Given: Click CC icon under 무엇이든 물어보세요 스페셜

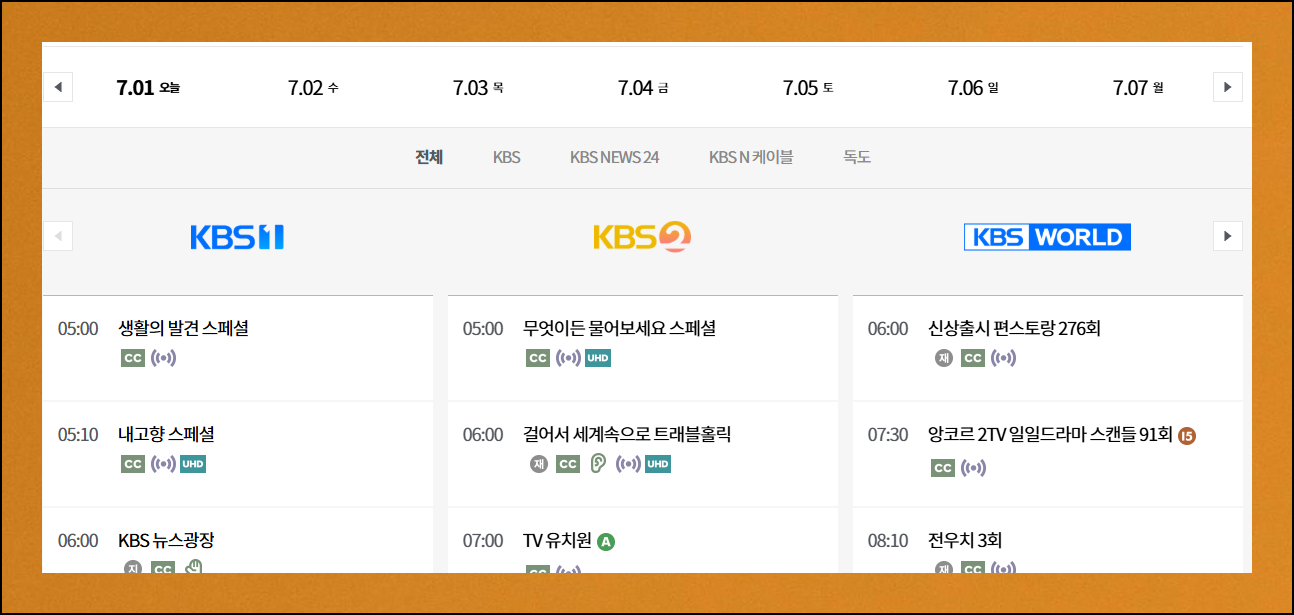Looking at the screenshot, I should [x=538, y=358].
